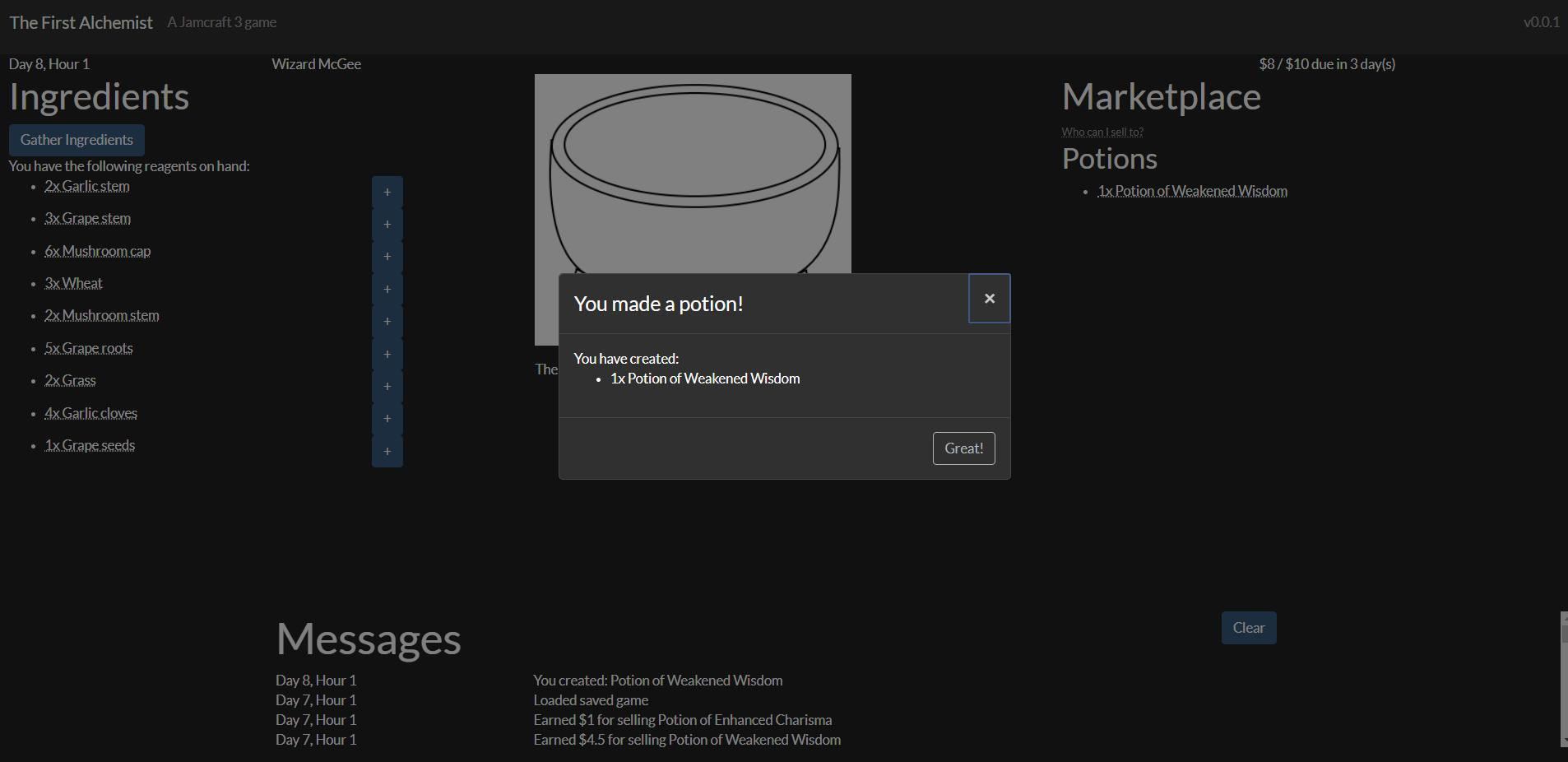The height and width of the screenshot is (762, 1568).
Task: Click 'Earned $1 for selling Potion' message
Action: point(683,720)
